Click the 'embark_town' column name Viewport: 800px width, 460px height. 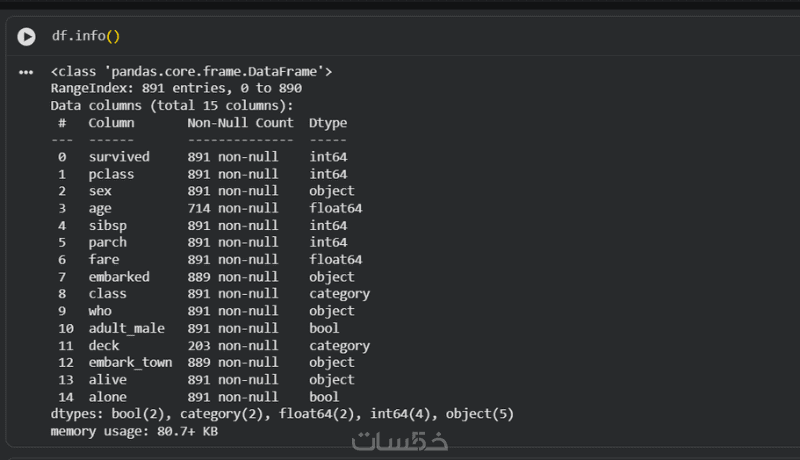coord(130,363)
